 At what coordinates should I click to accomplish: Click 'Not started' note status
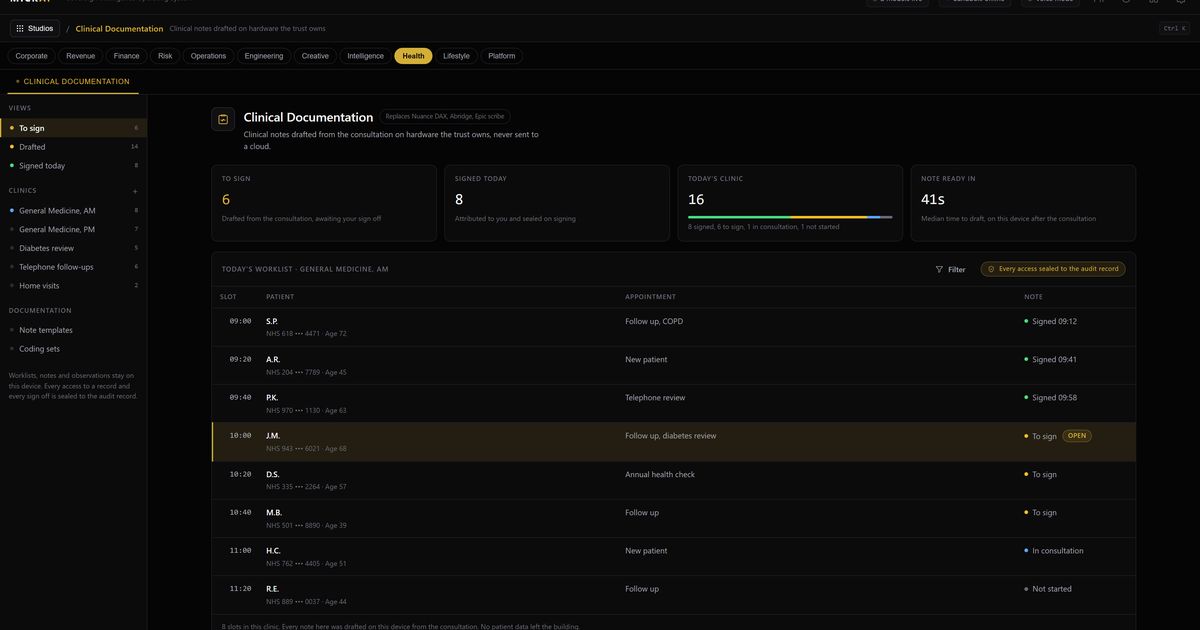1047,588
